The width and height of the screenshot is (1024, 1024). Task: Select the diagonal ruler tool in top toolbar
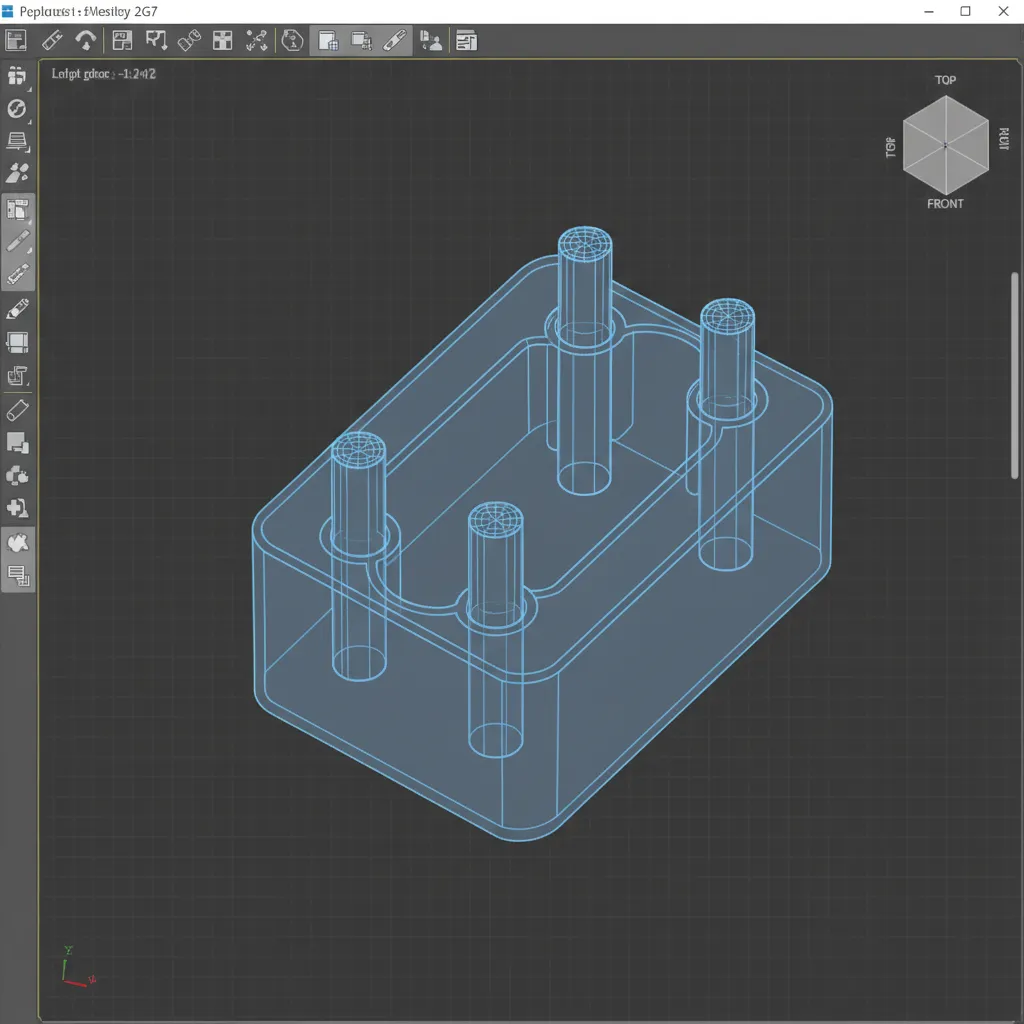click(52, 40)
